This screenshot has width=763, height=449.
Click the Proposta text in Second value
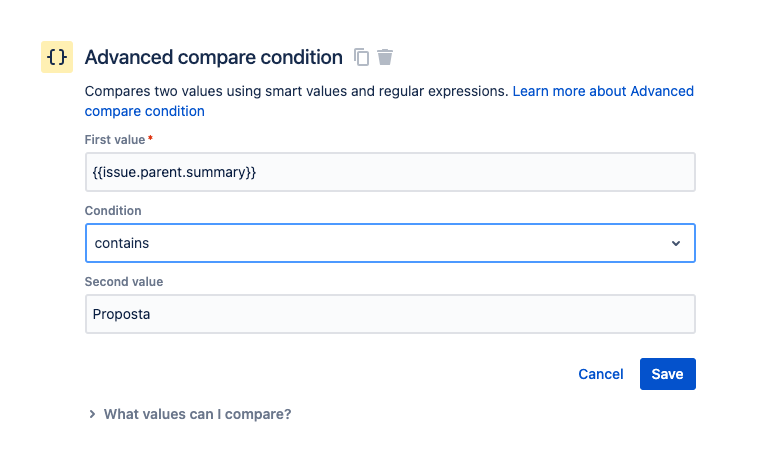click(x=121, y=314)
